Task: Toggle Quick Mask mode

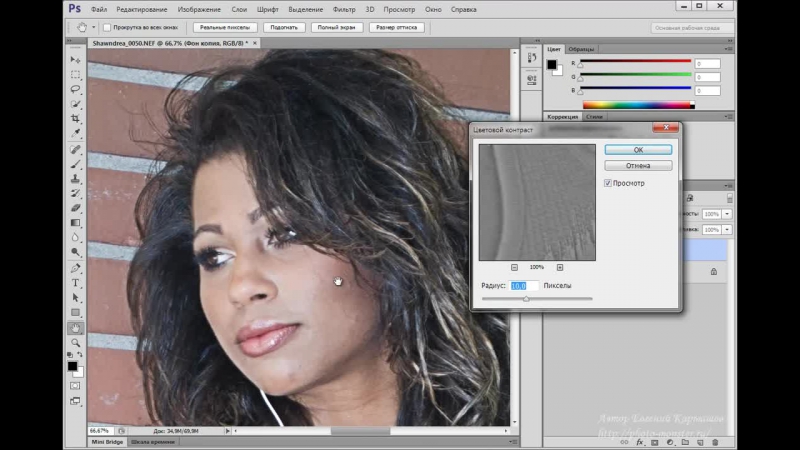Action: point(75,386)
